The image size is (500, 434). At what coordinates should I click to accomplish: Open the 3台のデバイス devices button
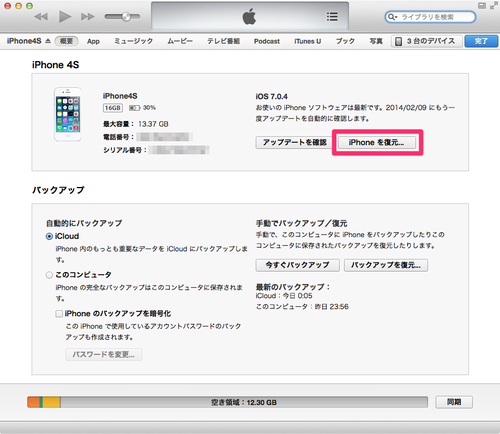click(427, 41)
